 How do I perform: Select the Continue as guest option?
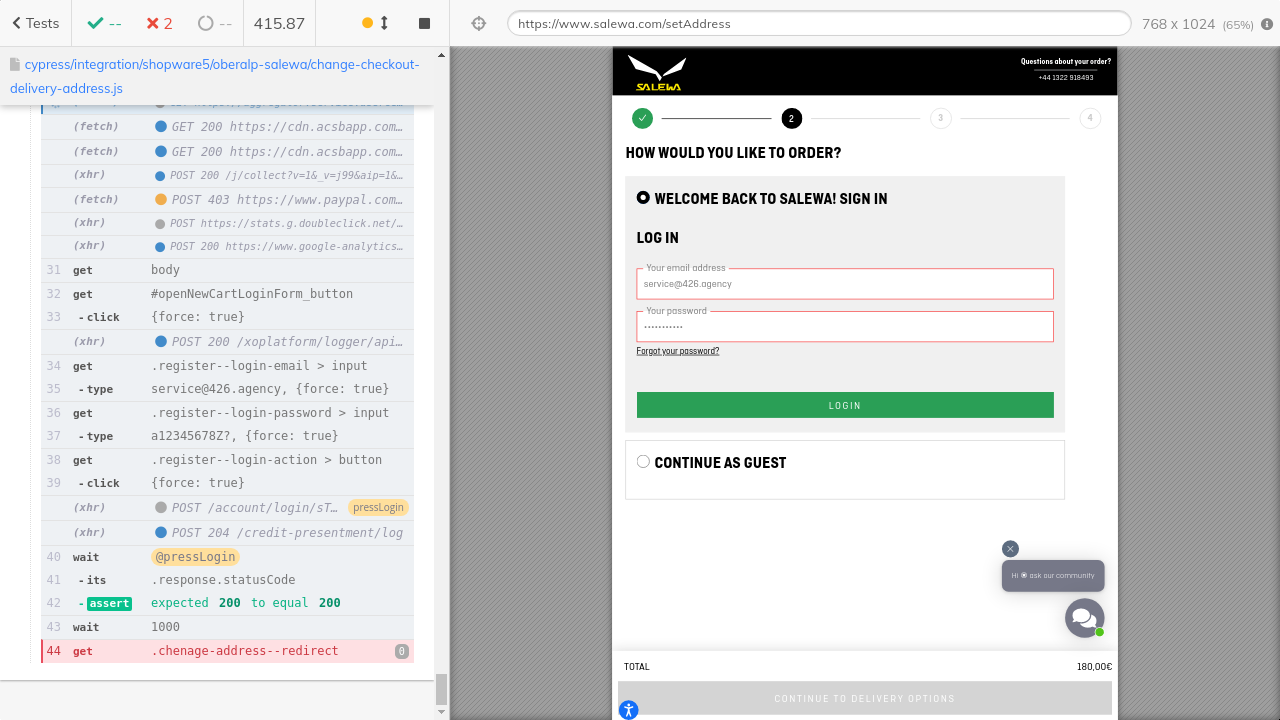643,462
